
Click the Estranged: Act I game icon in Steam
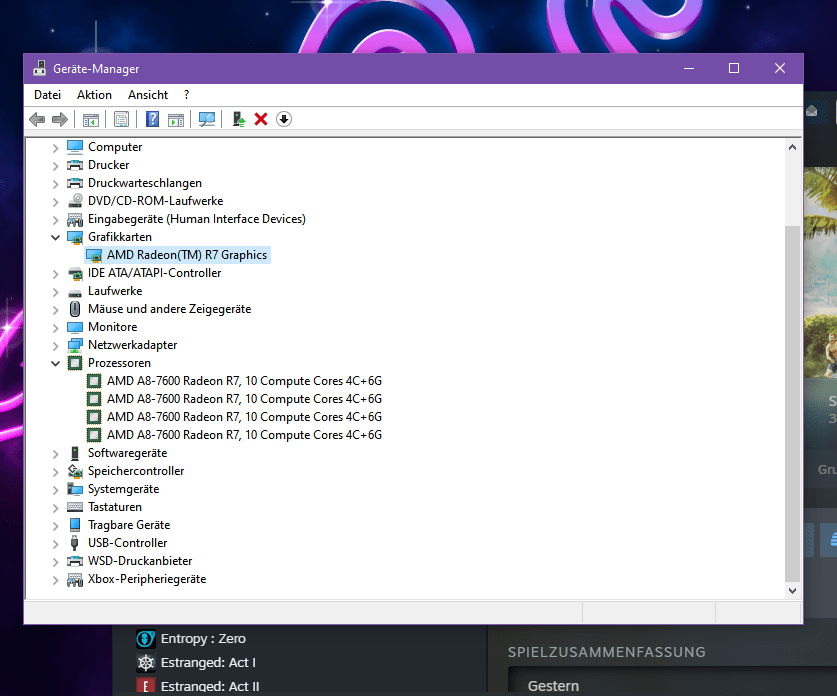[146, 662]
